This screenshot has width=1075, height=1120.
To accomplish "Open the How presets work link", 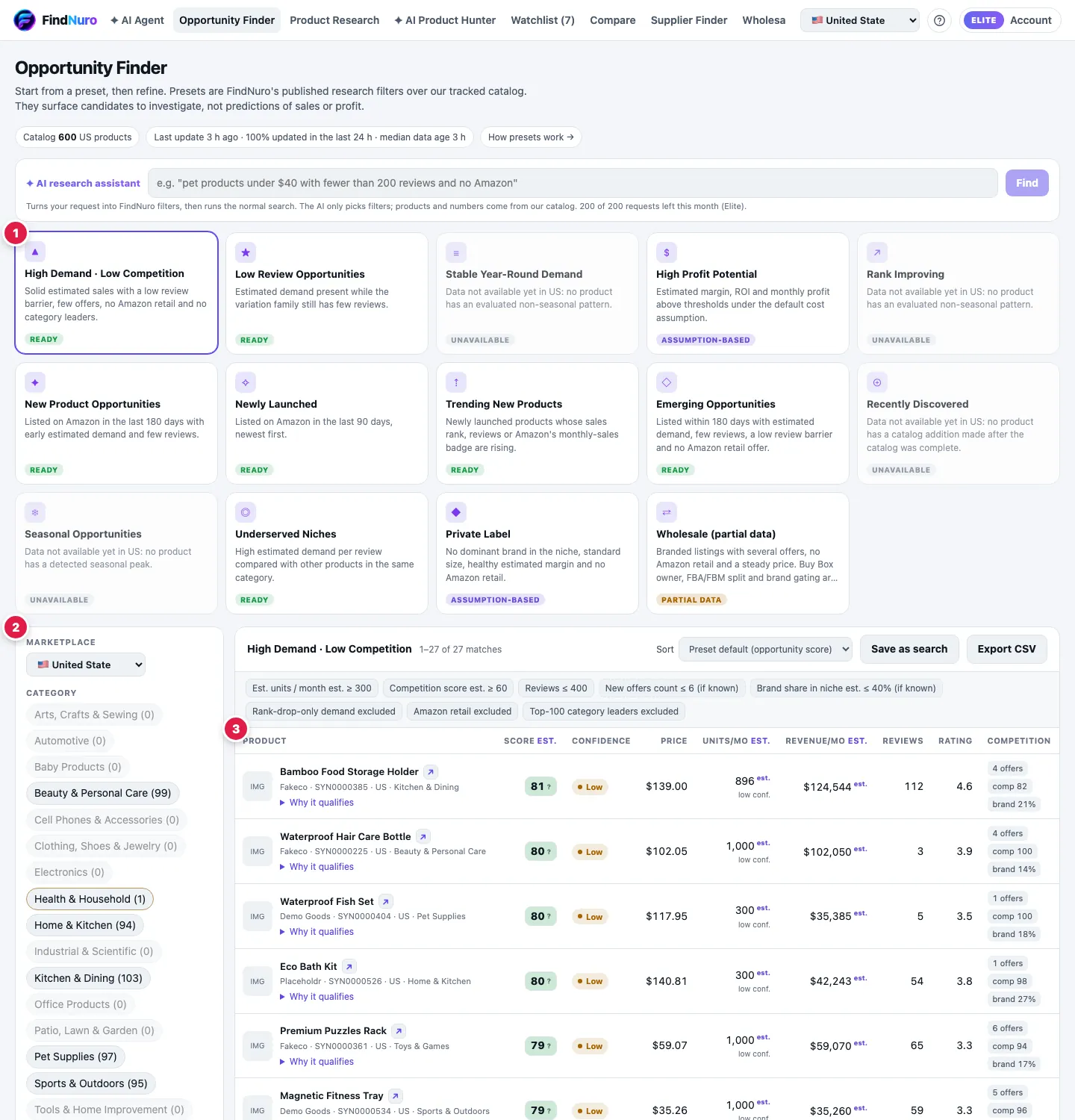I will click(531, 137).
